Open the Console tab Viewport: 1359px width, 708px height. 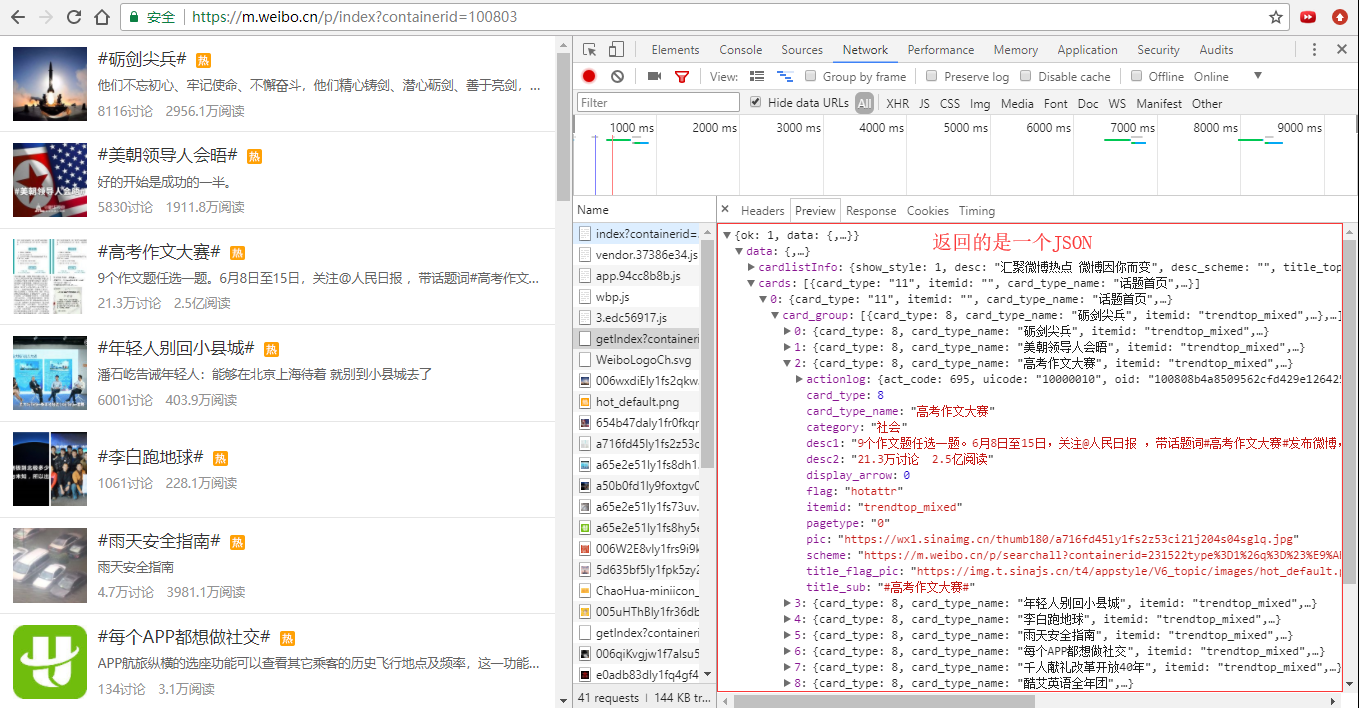tap(741, 50)
